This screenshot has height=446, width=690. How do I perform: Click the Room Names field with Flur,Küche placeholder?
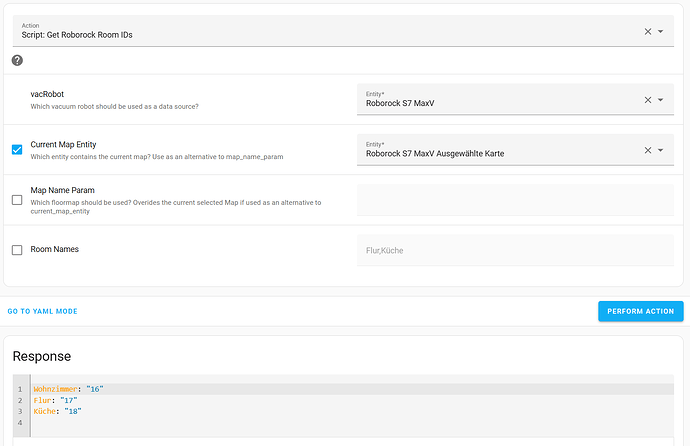pyautogui.click(x=515, y=250)
